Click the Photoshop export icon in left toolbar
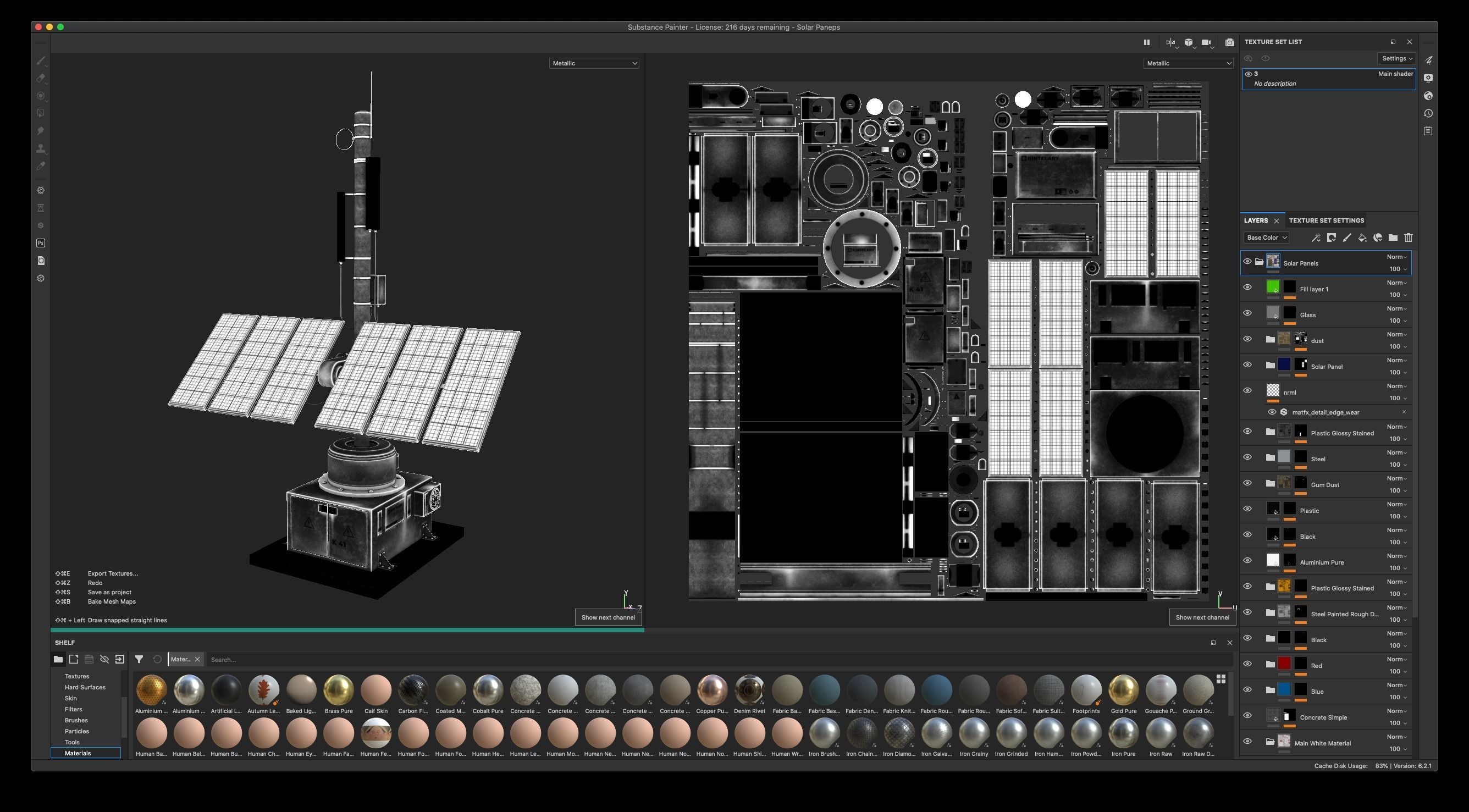This screenshot has width=1469, height=812. 41,243
